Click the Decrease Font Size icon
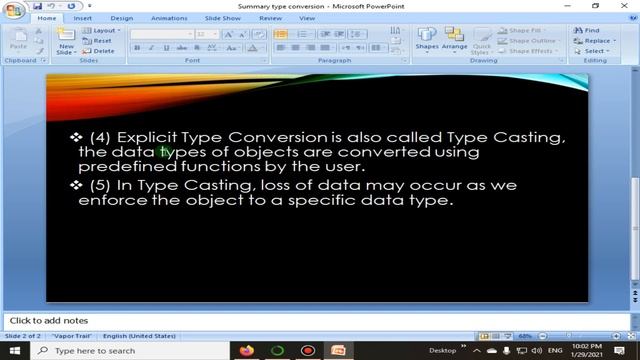This screenshot has width=640, height=360. (242, 35)
